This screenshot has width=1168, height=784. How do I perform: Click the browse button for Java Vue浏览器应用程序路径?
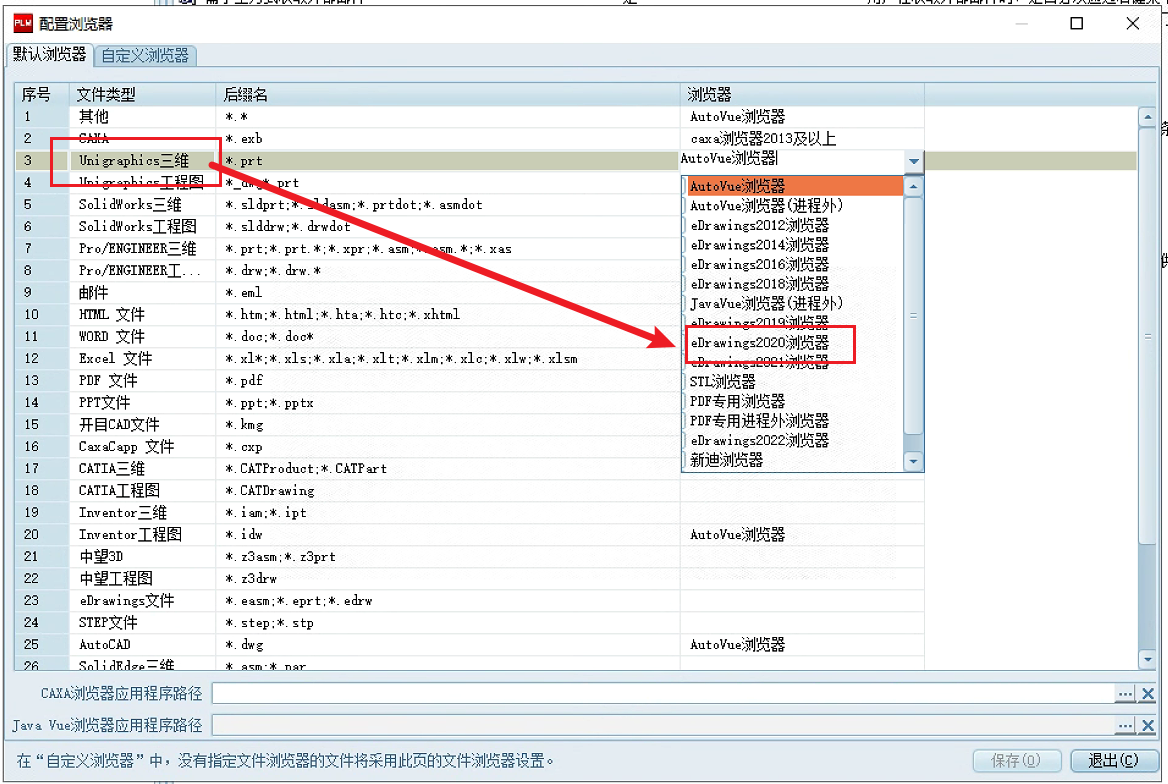point(1125,725)
